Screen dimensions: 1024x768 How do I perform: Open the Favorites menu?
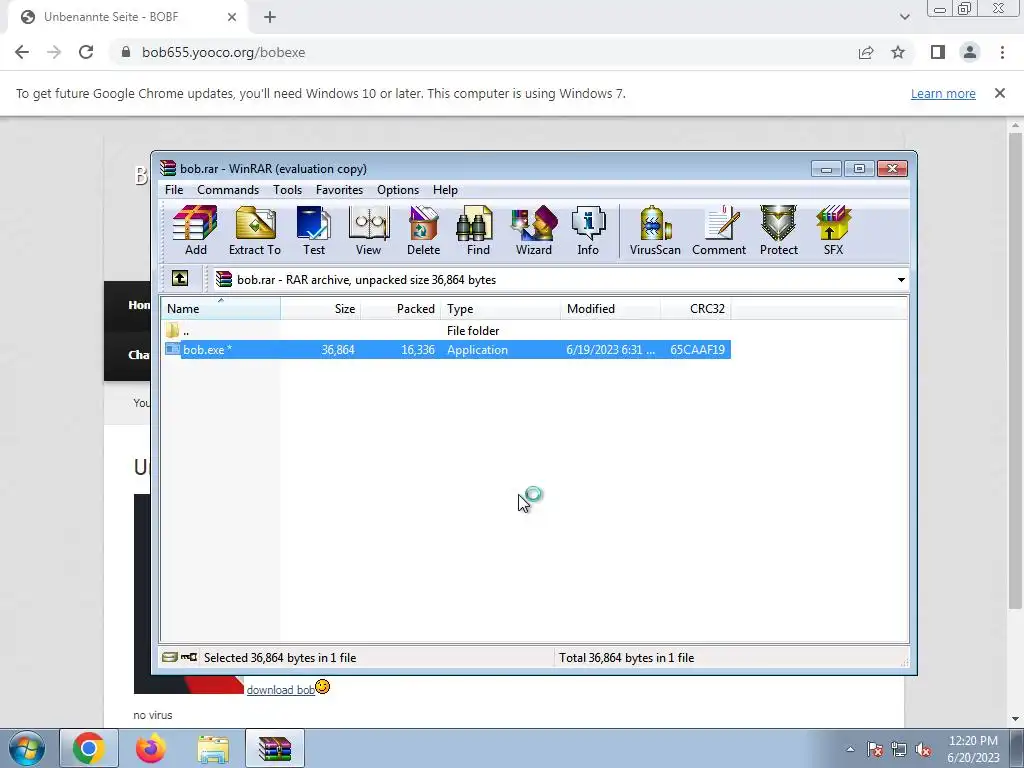339,189
